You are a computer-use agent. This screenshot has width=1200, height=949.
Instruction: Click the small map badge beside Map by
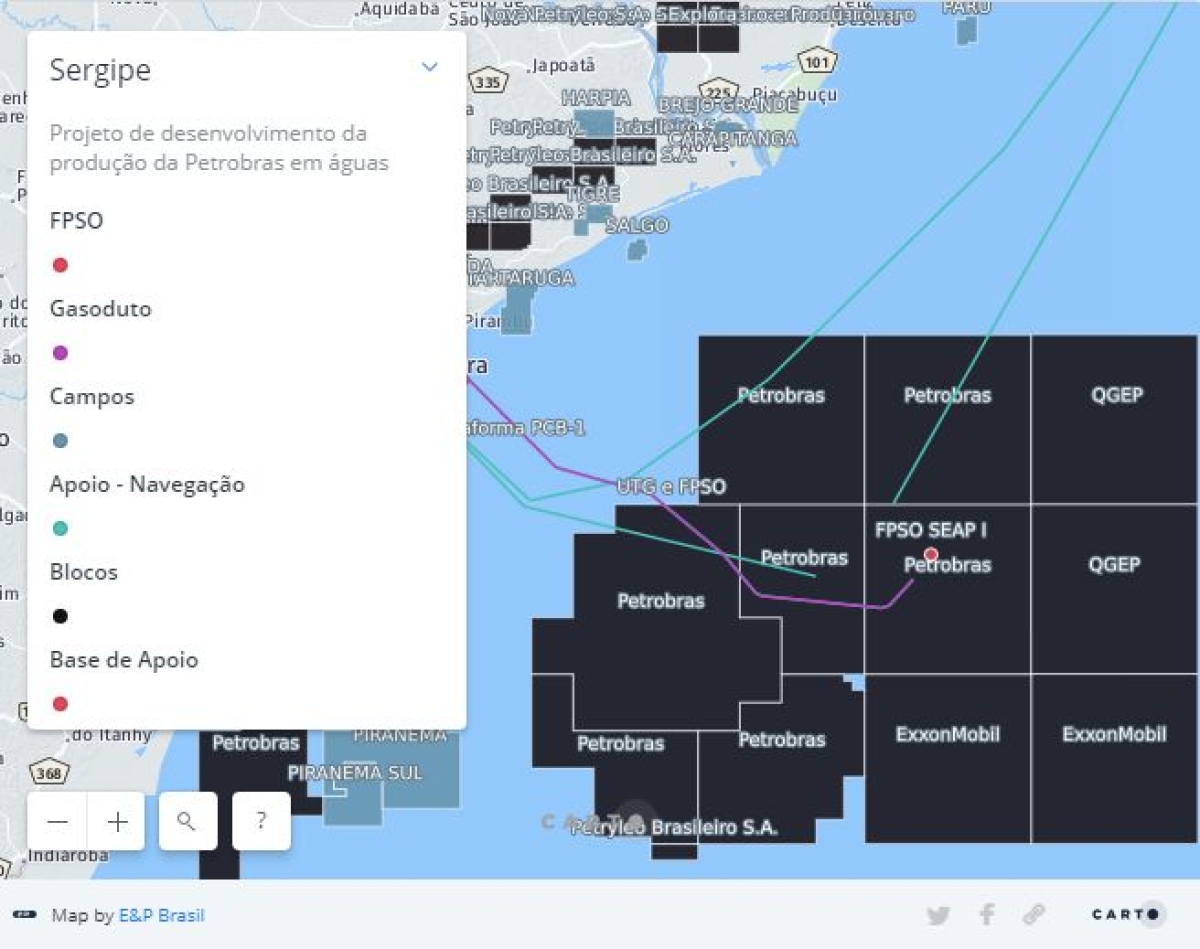pos(25,914)
